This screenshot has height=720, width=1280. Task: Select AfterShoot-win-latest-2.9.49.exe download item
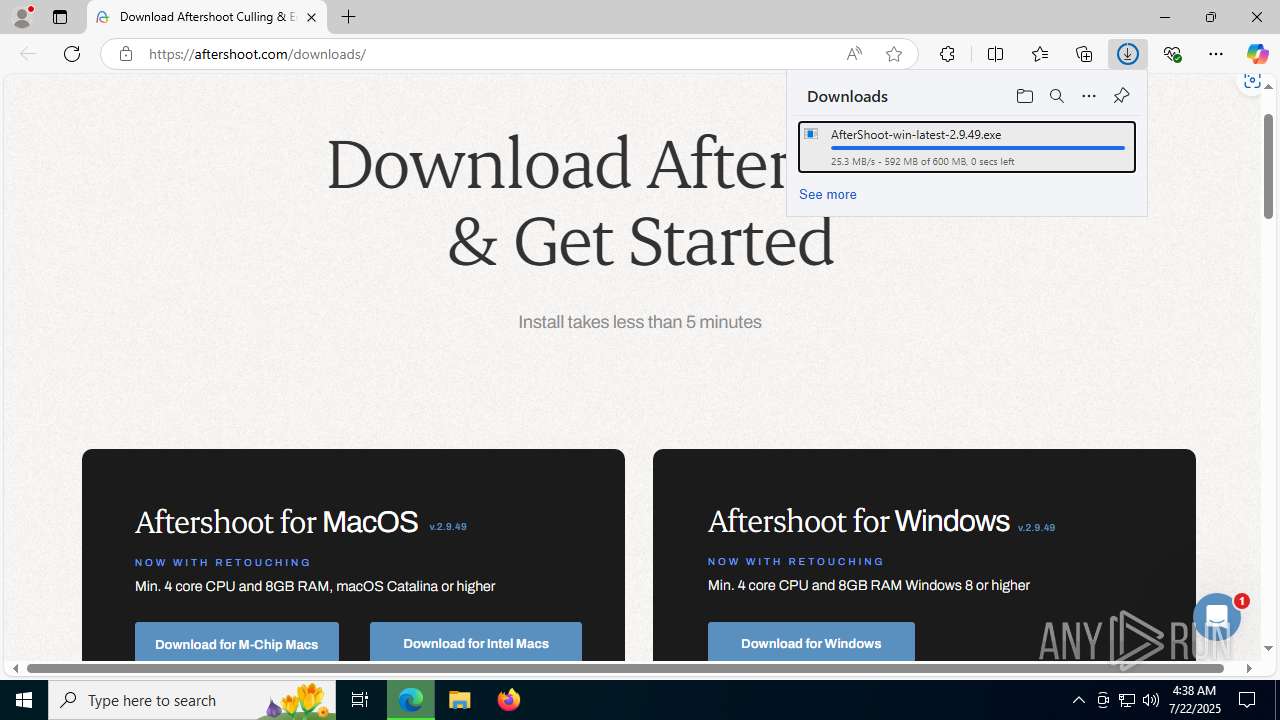967,147
